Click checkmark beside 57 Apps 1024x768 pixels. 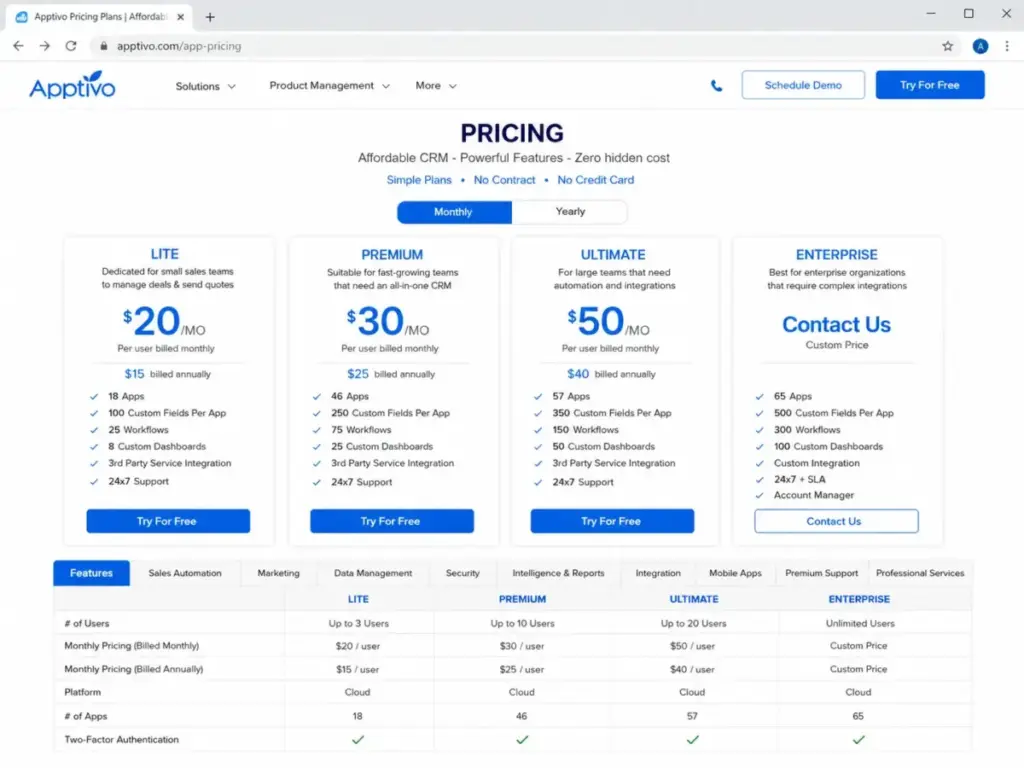[538, 396]
